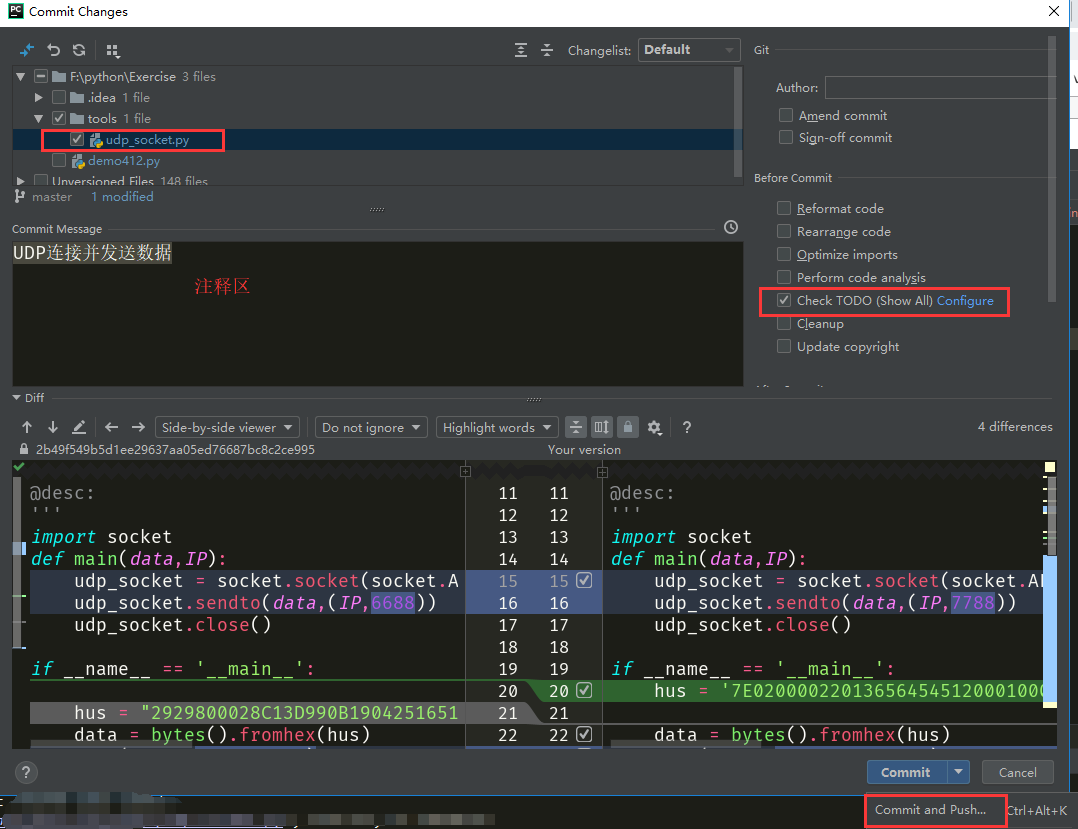Toggle checkbox for tools folder
This screenshot has width=1078, height=829.
pyautogui.click(x=59, y=118)
